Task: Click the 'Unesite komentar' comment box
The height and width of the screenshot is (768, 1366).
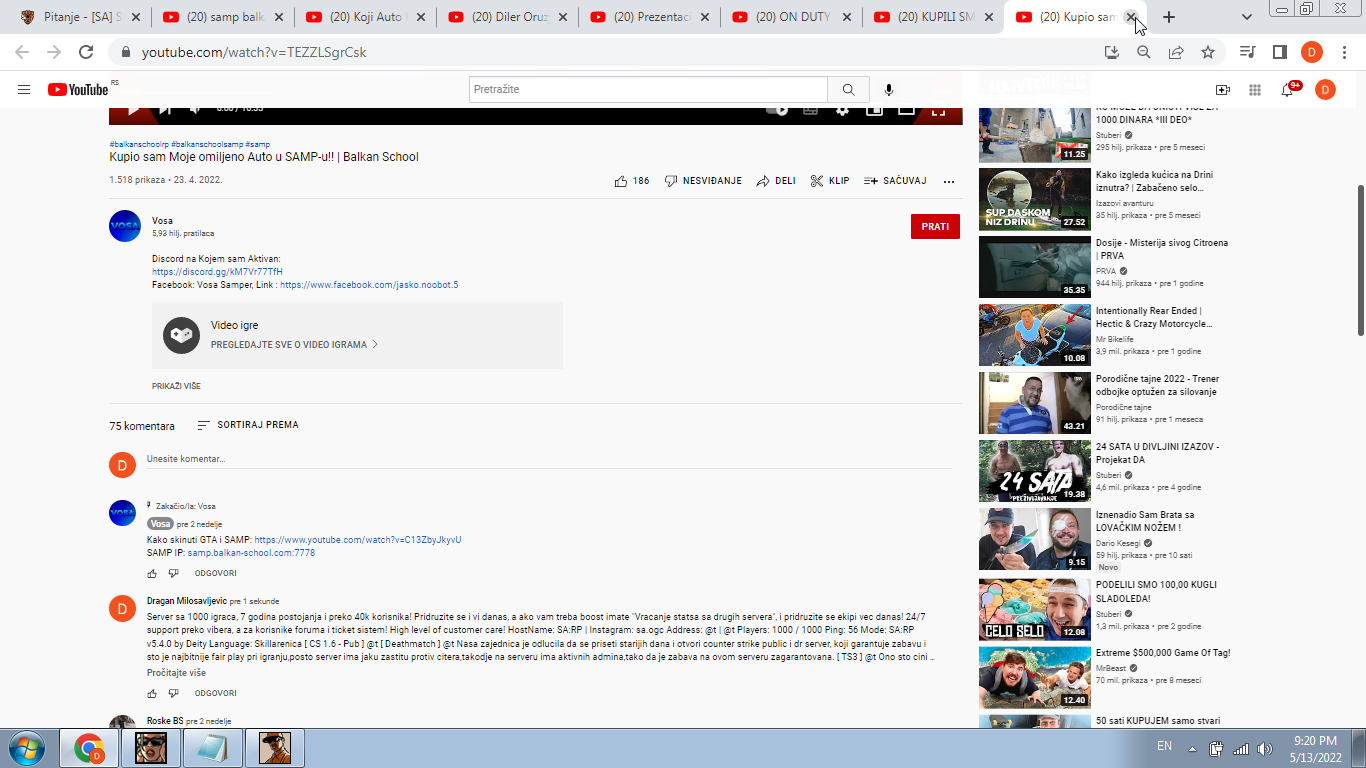Action: coord(549,459)
